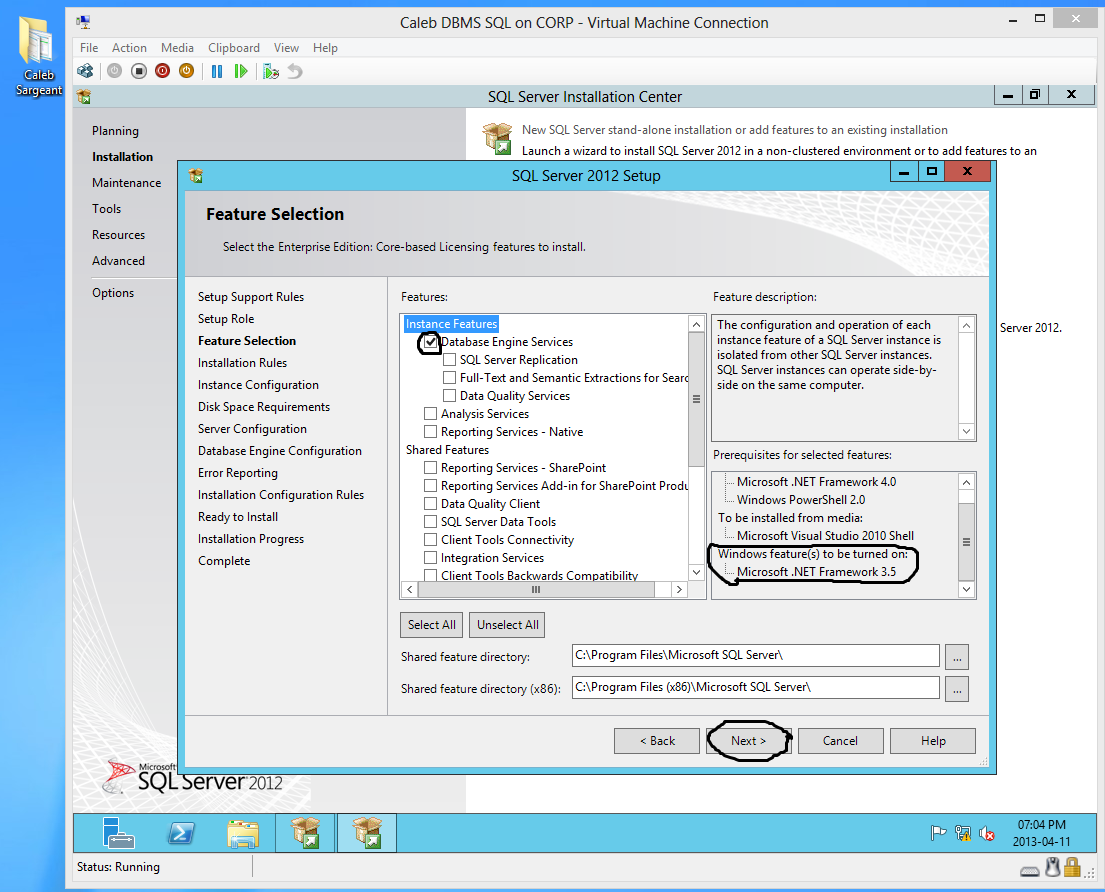1105x892 pixels.
Task: Click the Features list horizontal scroll thumb
Action: (x=536, y=590)
